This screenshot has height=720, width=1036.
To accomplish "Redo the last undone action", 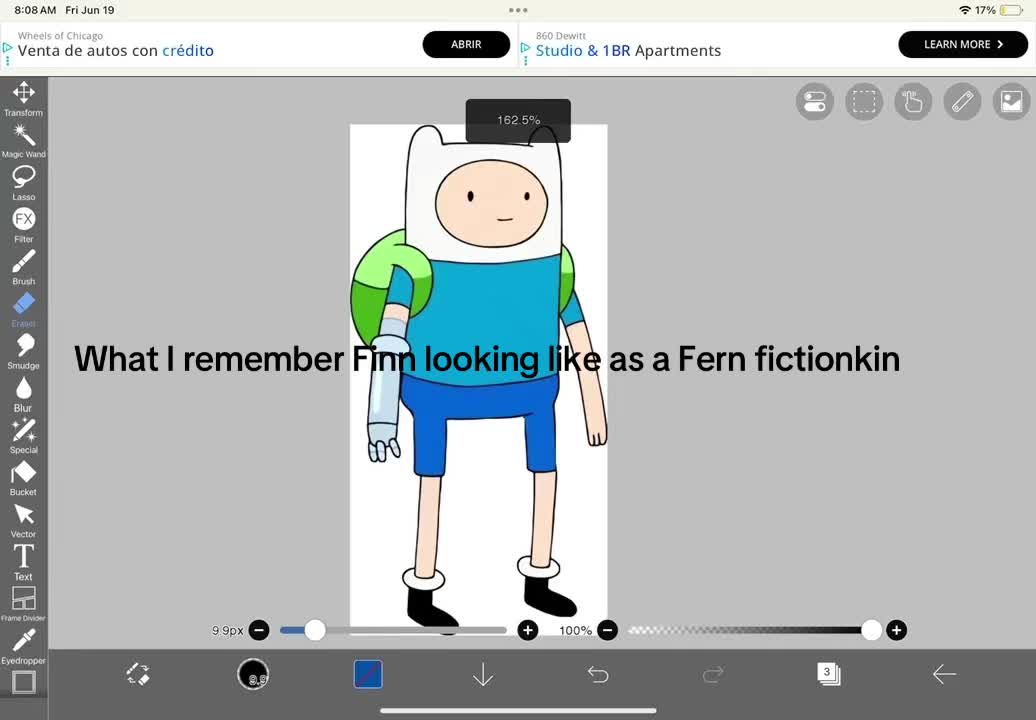I will (x=713, y=674).
